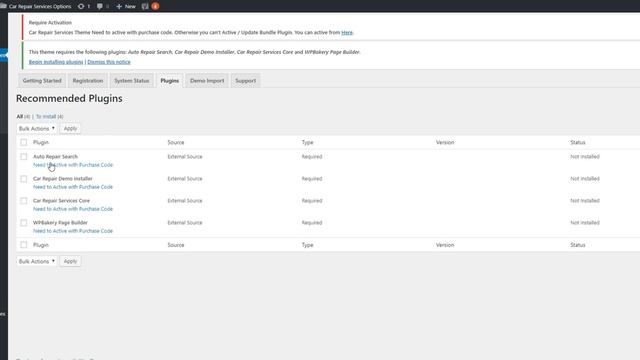
Task: Click the top Apply button
Action: click(70, 129)
